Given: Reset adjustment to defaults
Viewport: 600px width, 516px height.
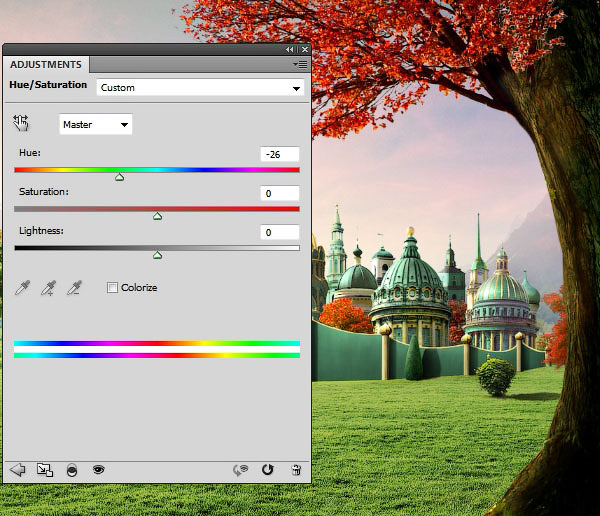Looking at the screenshot, I should 267,469.
